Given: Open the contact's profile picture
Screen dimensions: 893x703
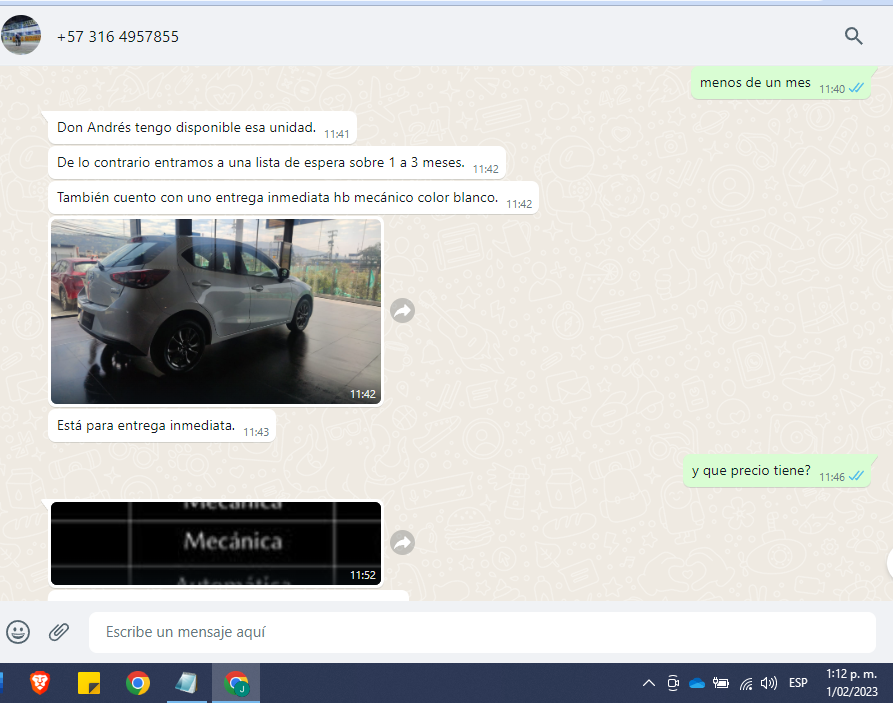Looking at the screenshot, I should click(21, 35).
